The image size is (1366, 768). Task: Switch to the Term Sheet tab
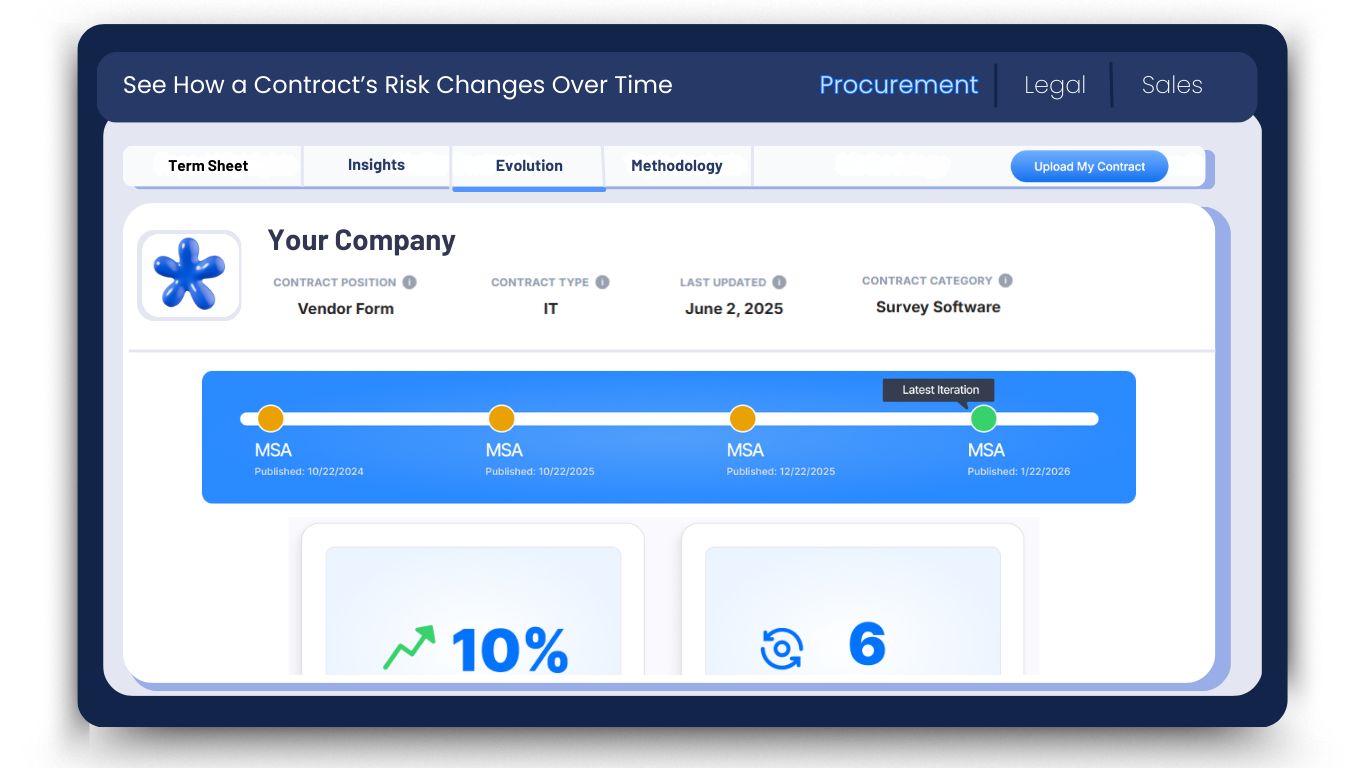coord(208,165)
